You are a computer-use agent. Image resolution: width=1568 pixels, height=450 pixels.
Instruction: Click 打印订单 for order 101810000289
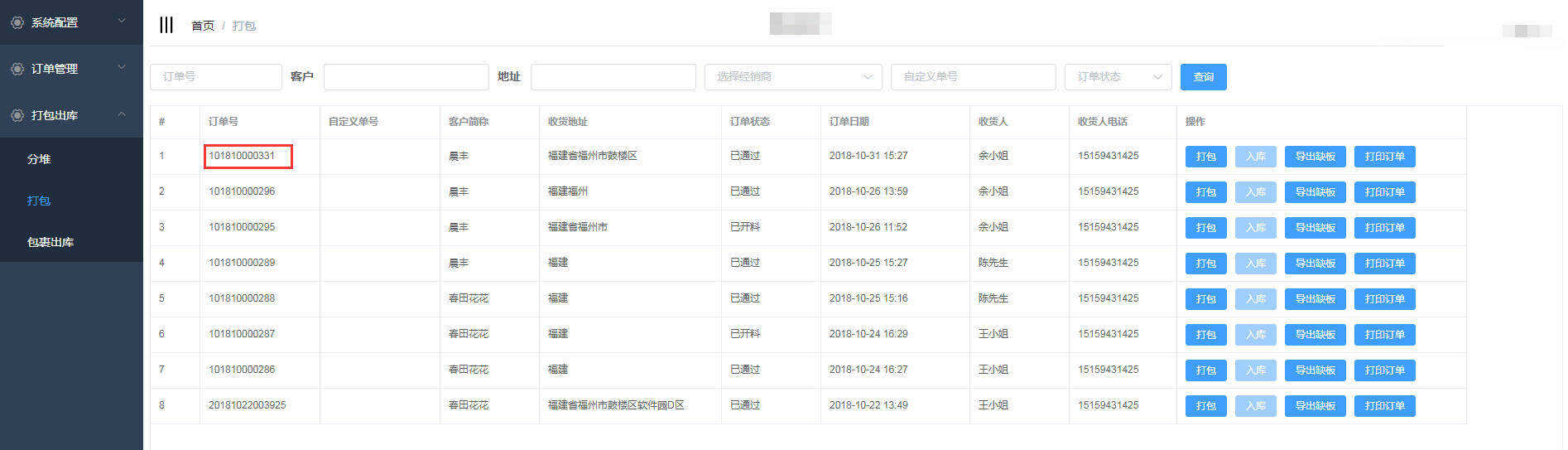point(1385,264)
